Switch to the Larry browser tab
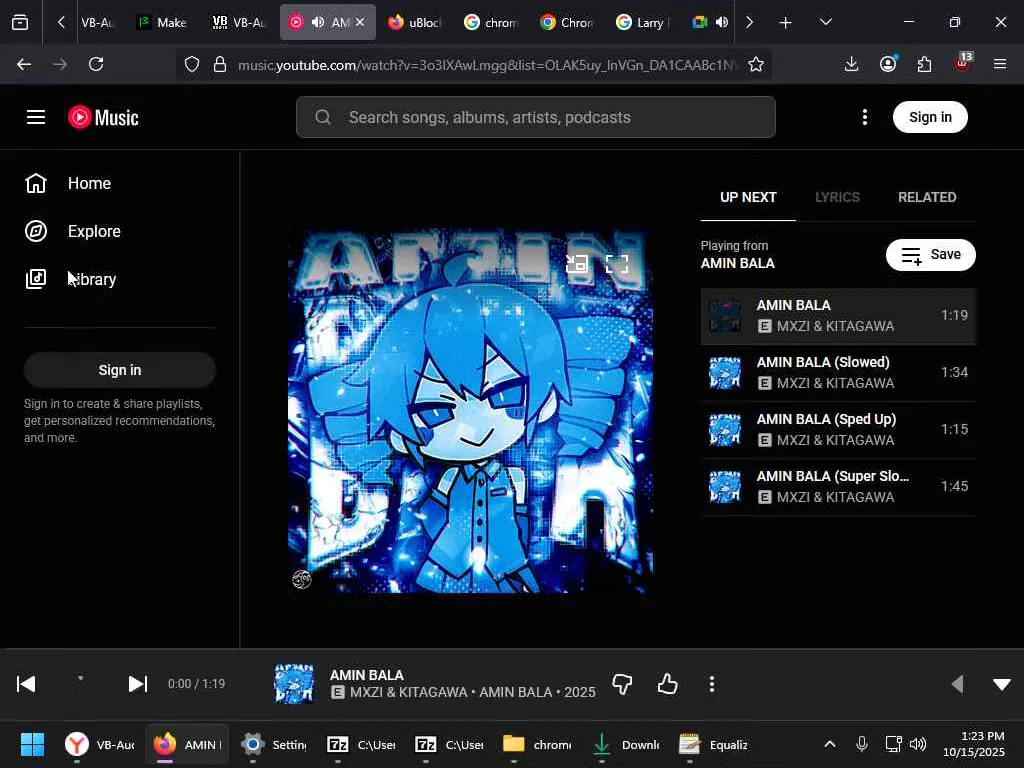Viewport: 1024px width, 768px height. click(x=643, y=22)
